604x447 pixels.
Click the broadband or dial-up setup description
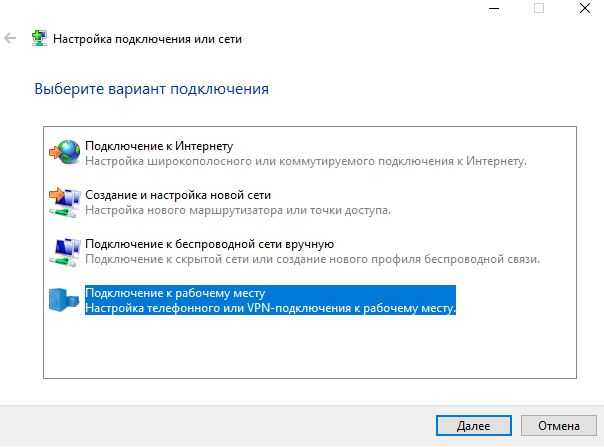click(x=306, y=161)
